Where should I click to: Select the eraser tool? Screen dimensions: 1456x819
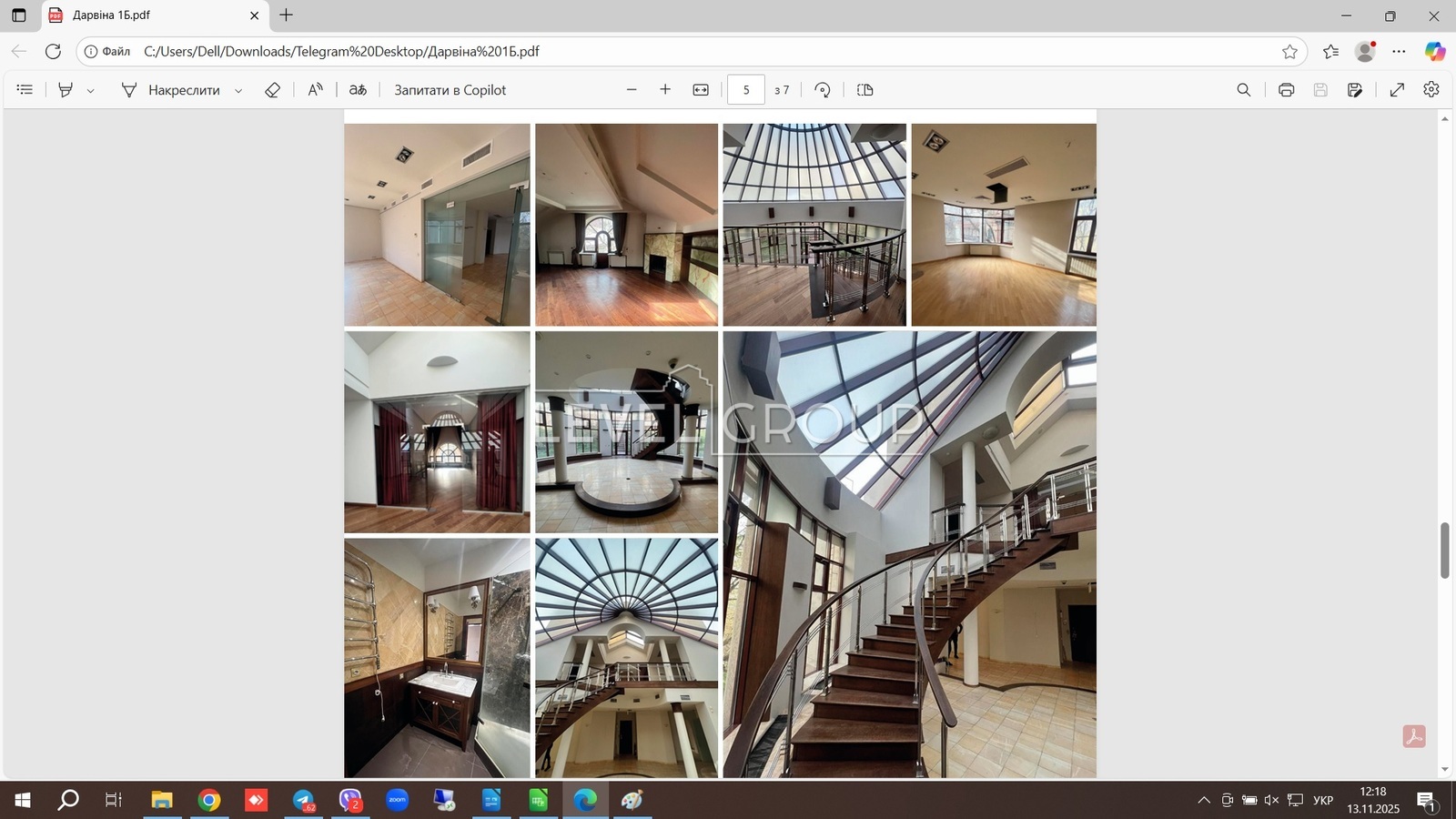[272, 89]
